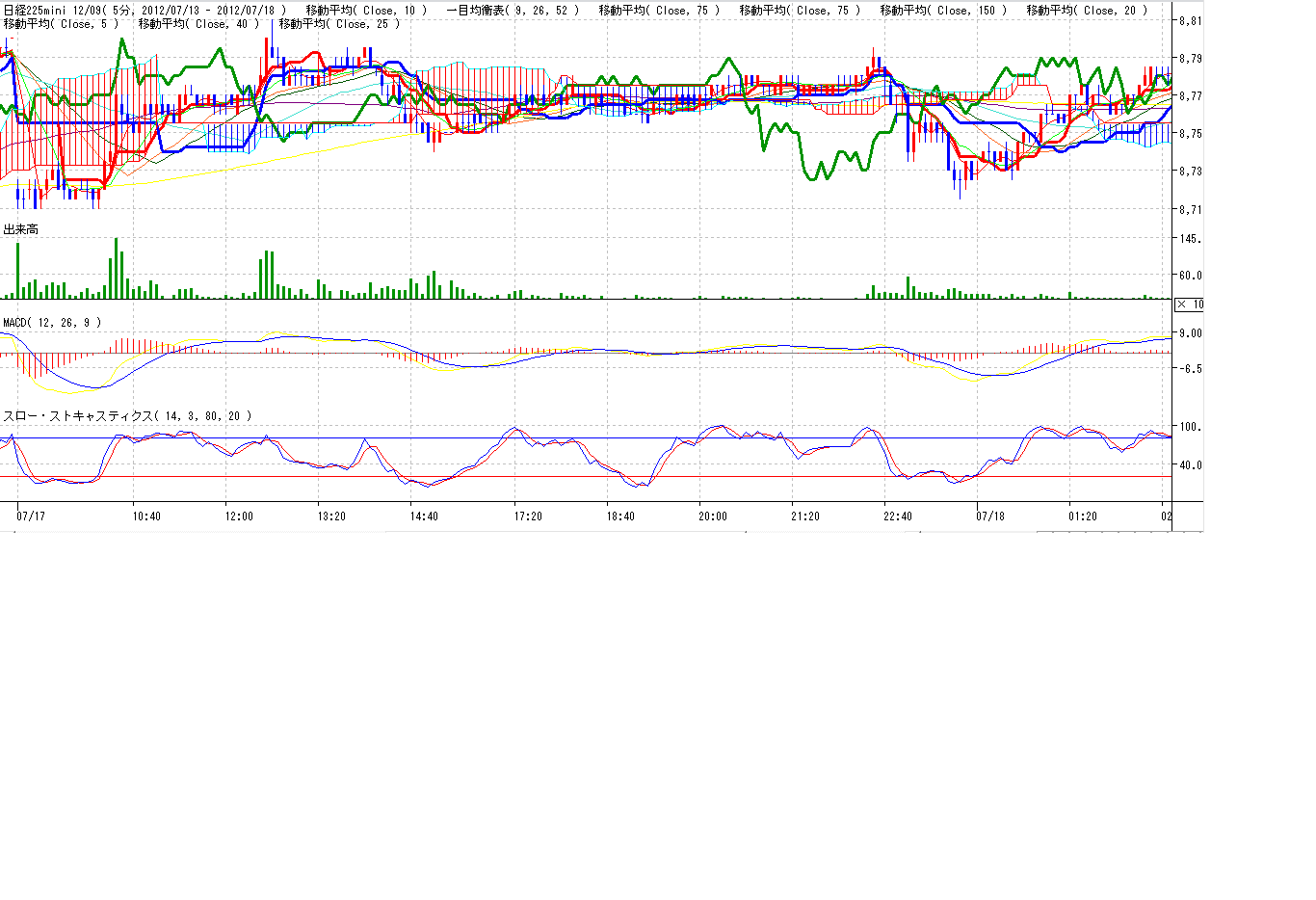Click the 移動平均 Close 150 legend label
This screenshot has width=1316, height=900.
[x=943, y=11]
